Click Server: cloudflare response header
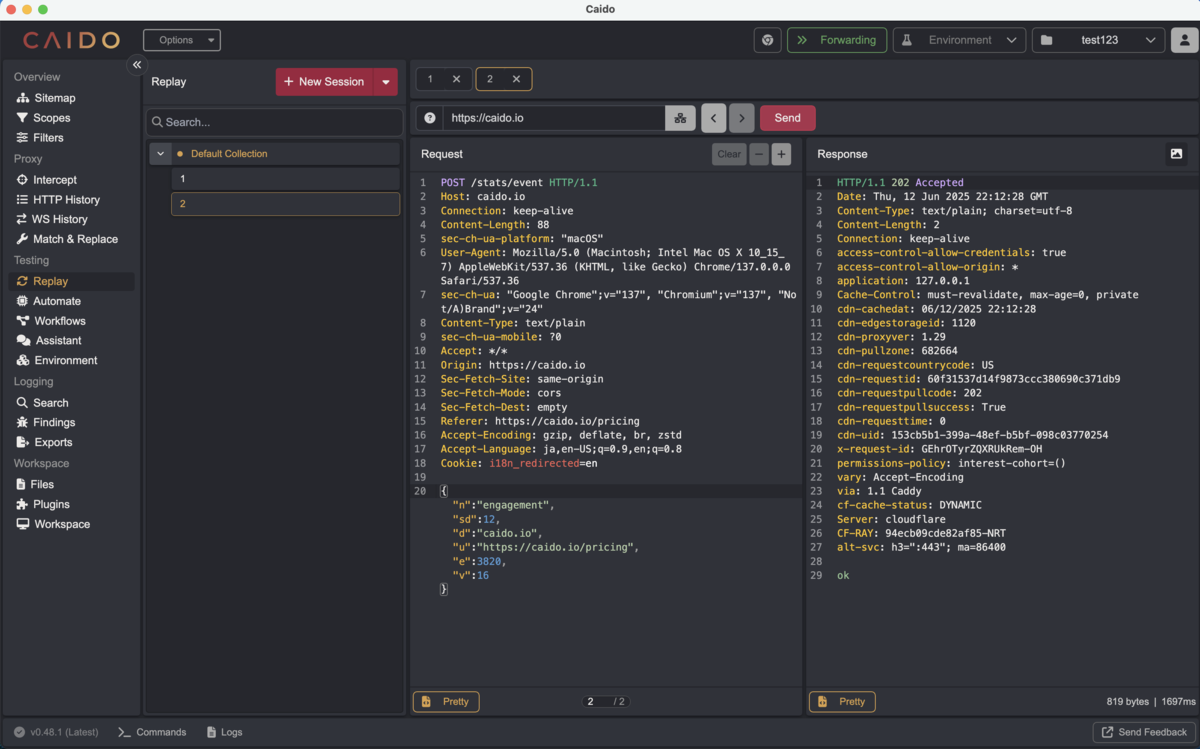This screenshot has height=749, width=1200. [x=891, y=519]
